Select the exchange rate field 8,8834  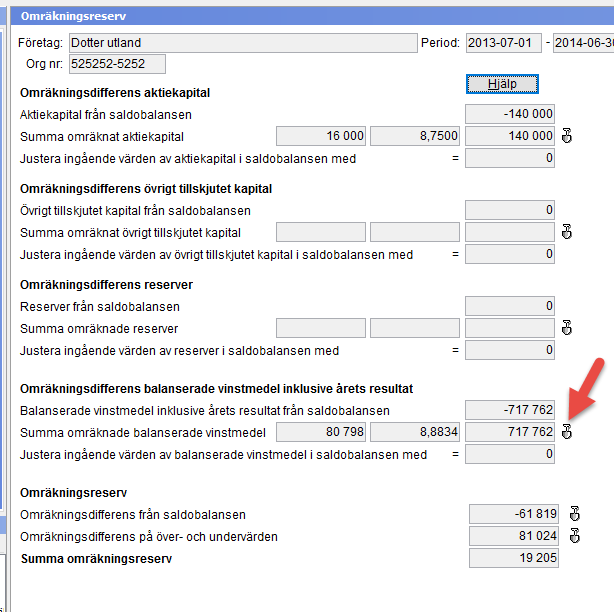(x=415, y=432)
